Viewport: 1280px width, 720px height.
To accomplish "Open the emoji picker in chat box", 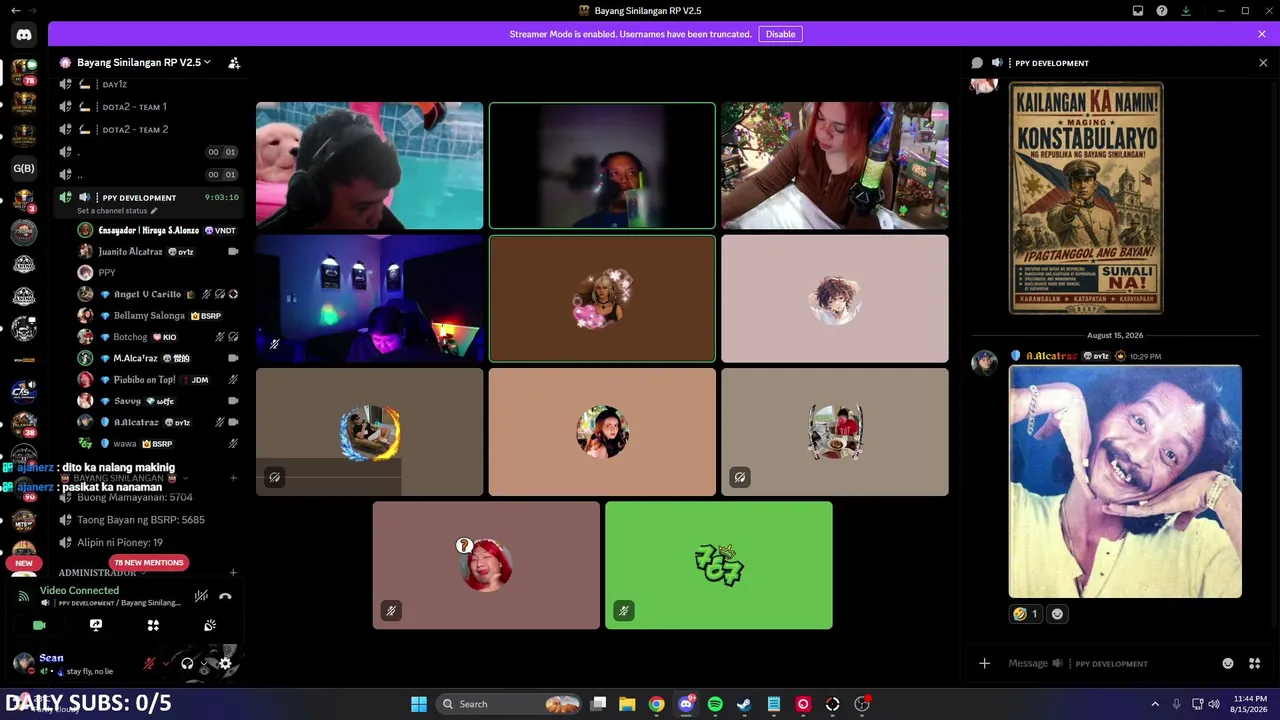I will click(1228, 663).
